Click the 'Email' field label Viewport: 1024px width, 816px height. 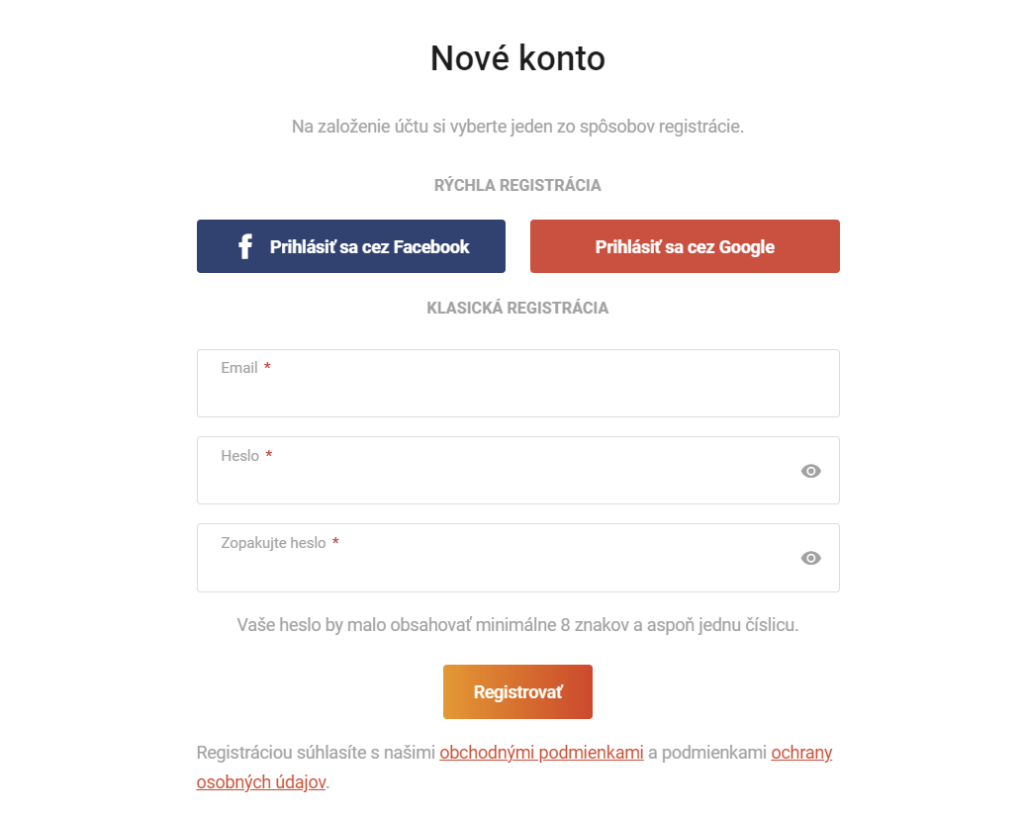click(x=239, y=368)
